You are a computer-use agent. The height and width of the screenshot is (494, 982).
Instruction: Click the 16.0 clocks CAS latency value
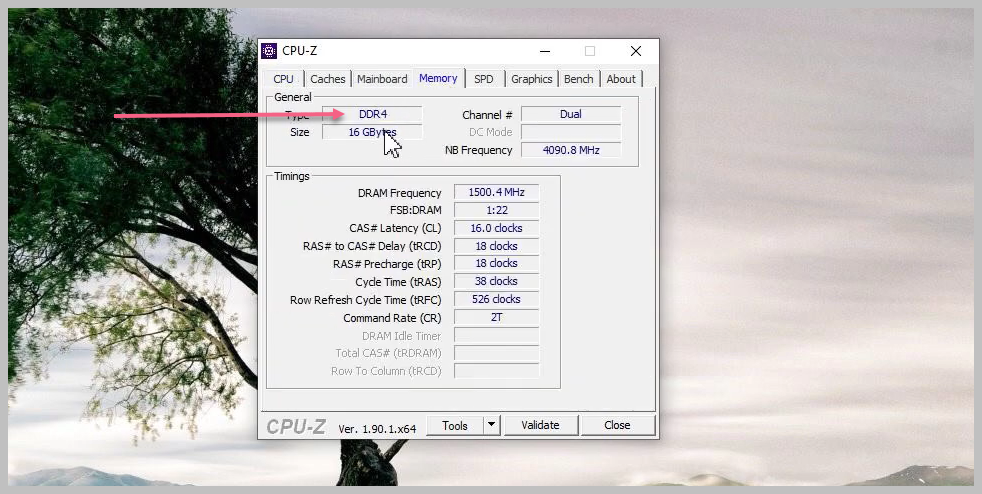pyautogui.click(x=497, y=228)
